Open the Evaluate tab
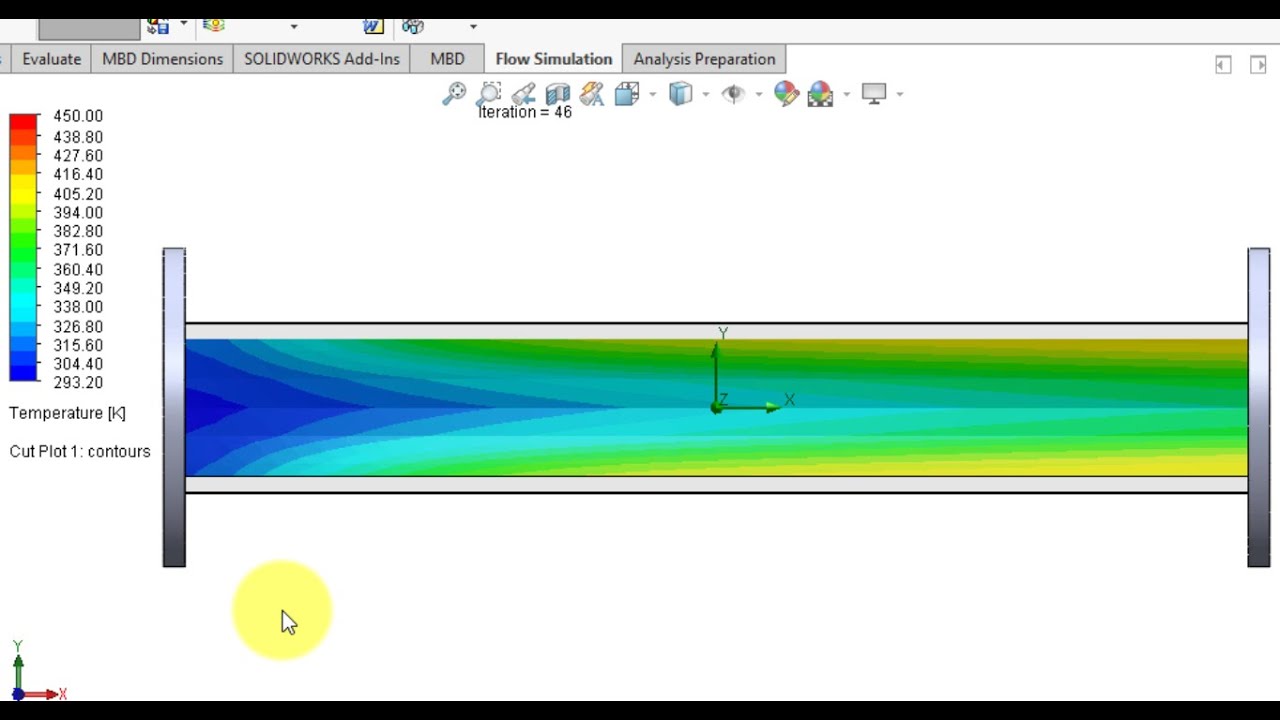1280x720 pixels. (x=51, y=59)
